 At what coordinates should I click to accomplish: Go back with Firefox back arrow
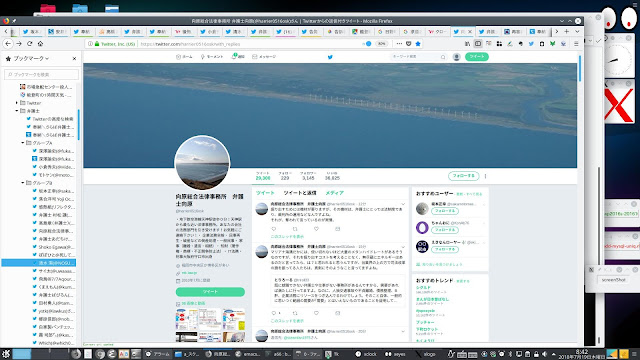(8, 44)
